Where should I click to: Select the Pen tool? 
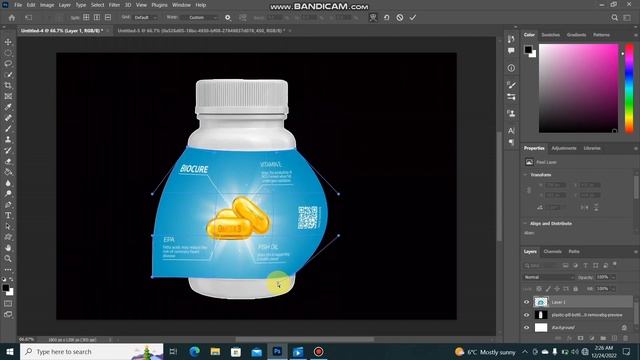8,204
